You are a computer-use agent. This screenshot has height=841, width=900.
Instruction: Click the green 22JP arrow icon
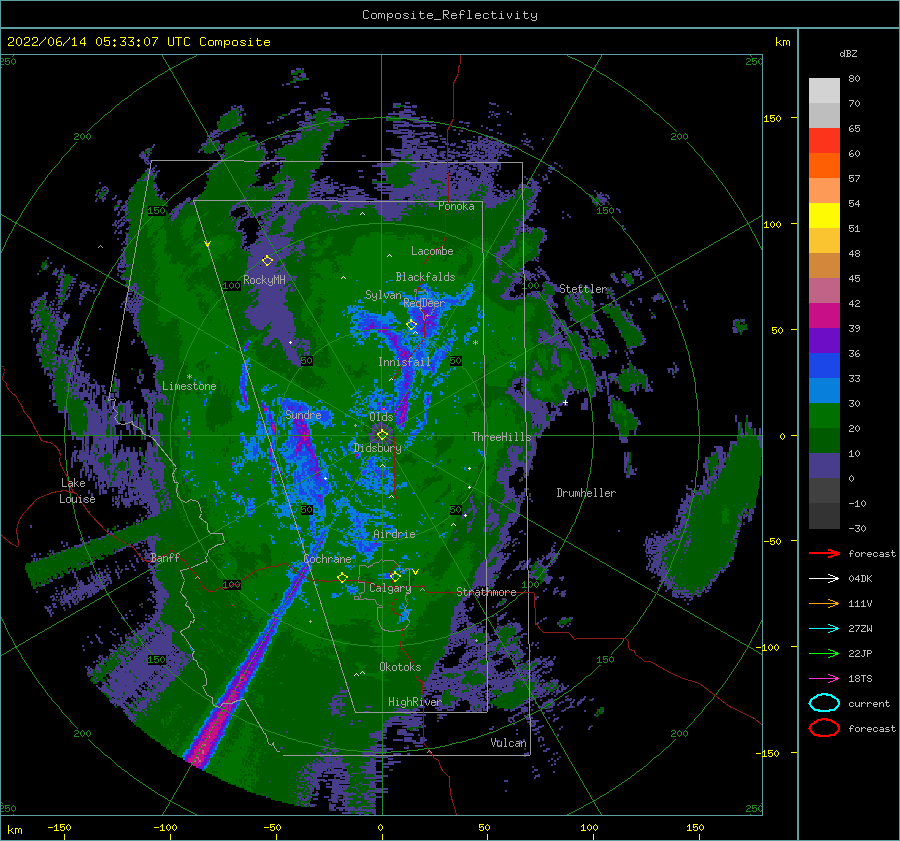pos(824,653)
